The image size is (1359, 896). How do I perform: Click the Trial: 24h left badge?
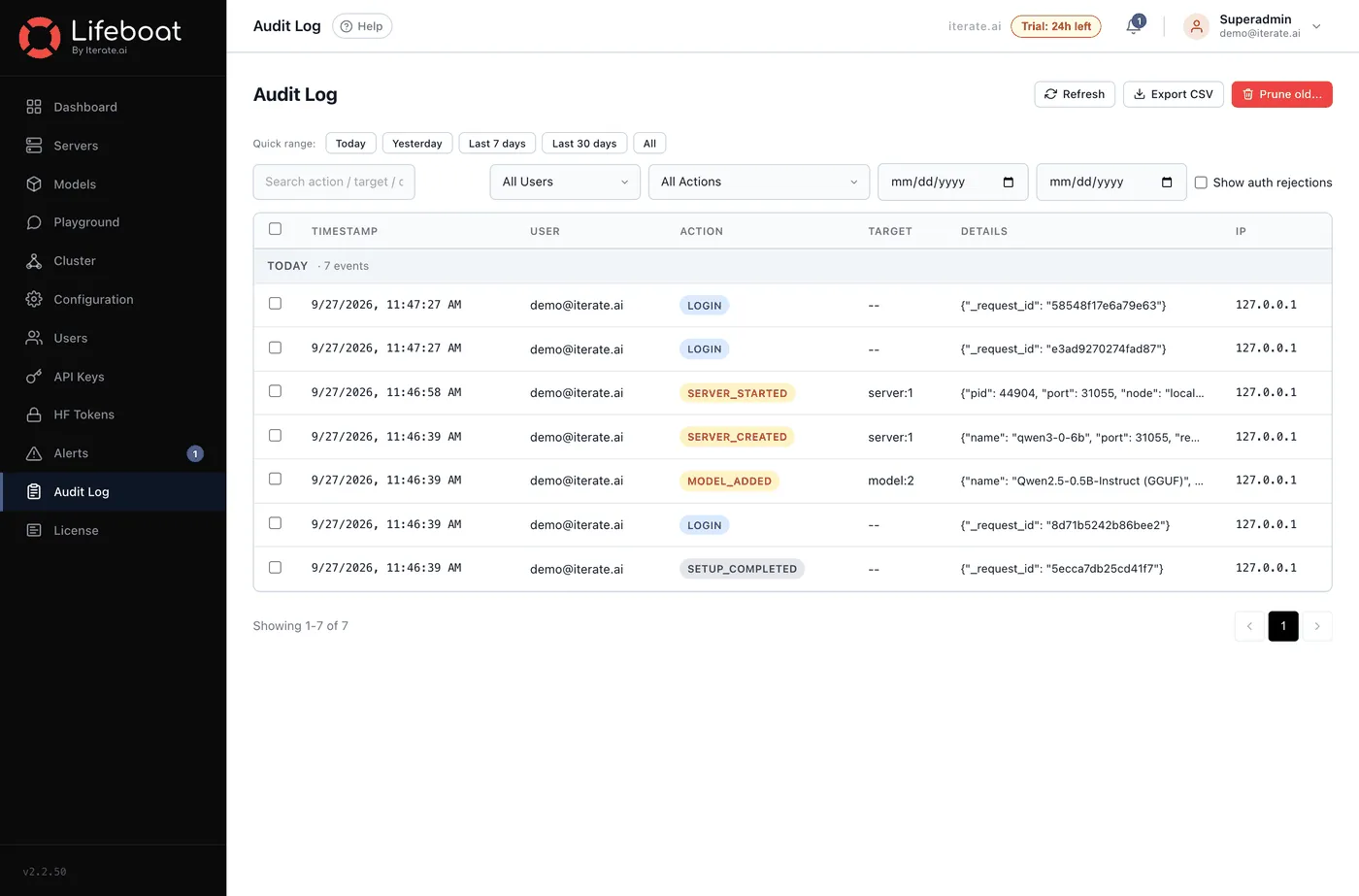(1056, 26)
